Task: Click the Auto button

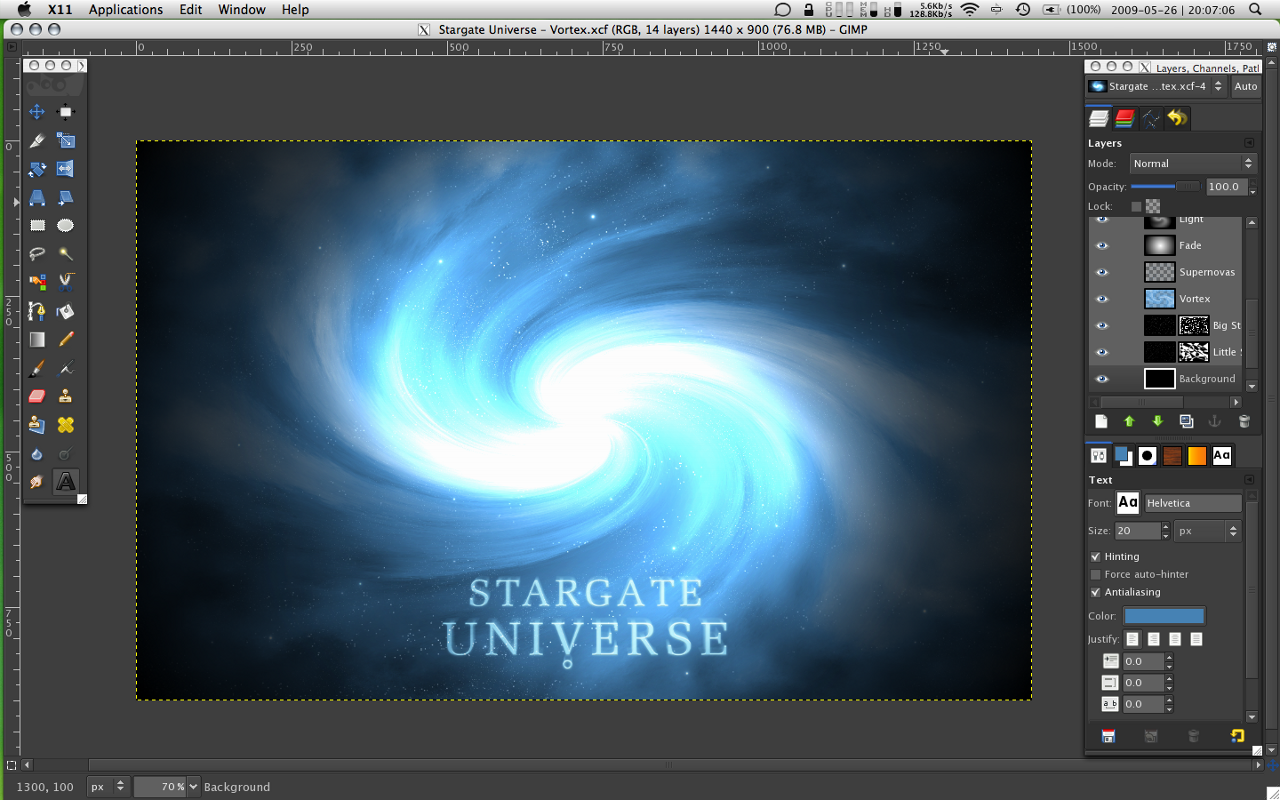Action: pos(1245,87)
